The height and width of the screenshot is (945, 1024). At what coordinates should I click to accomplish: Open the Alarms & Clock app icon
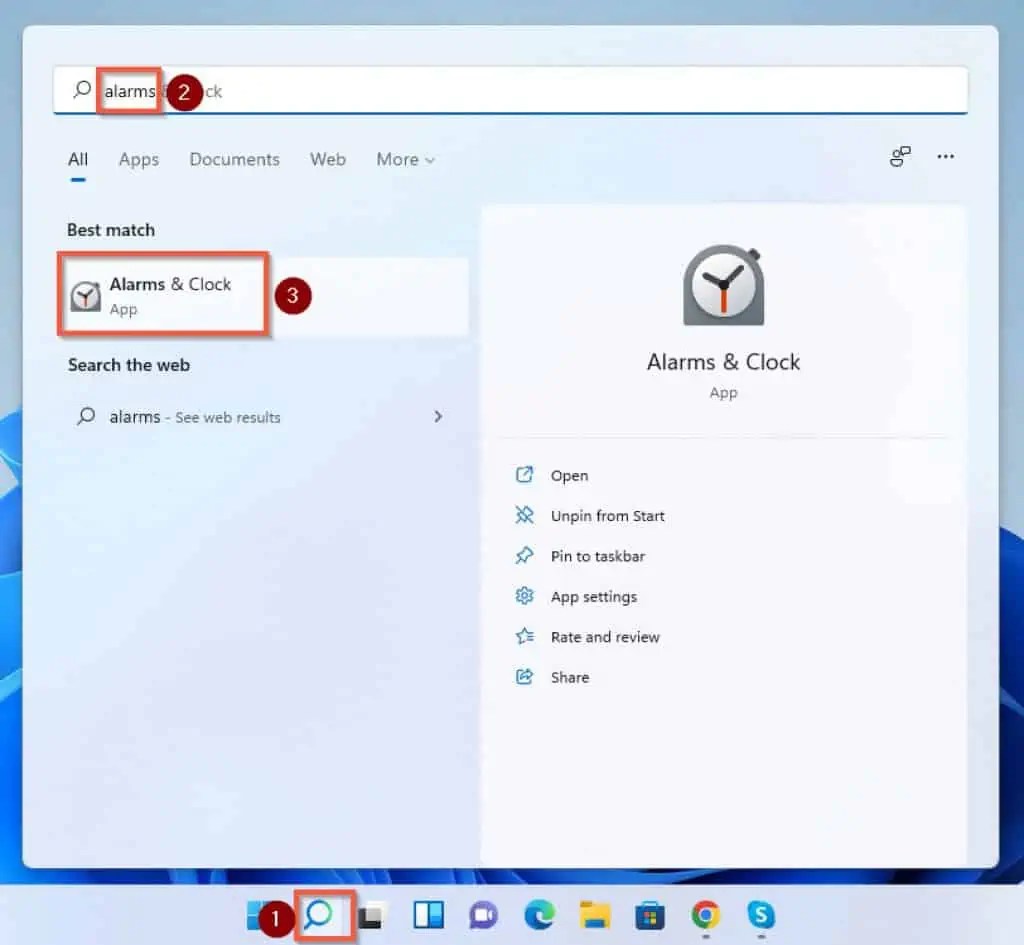point(723,283)
